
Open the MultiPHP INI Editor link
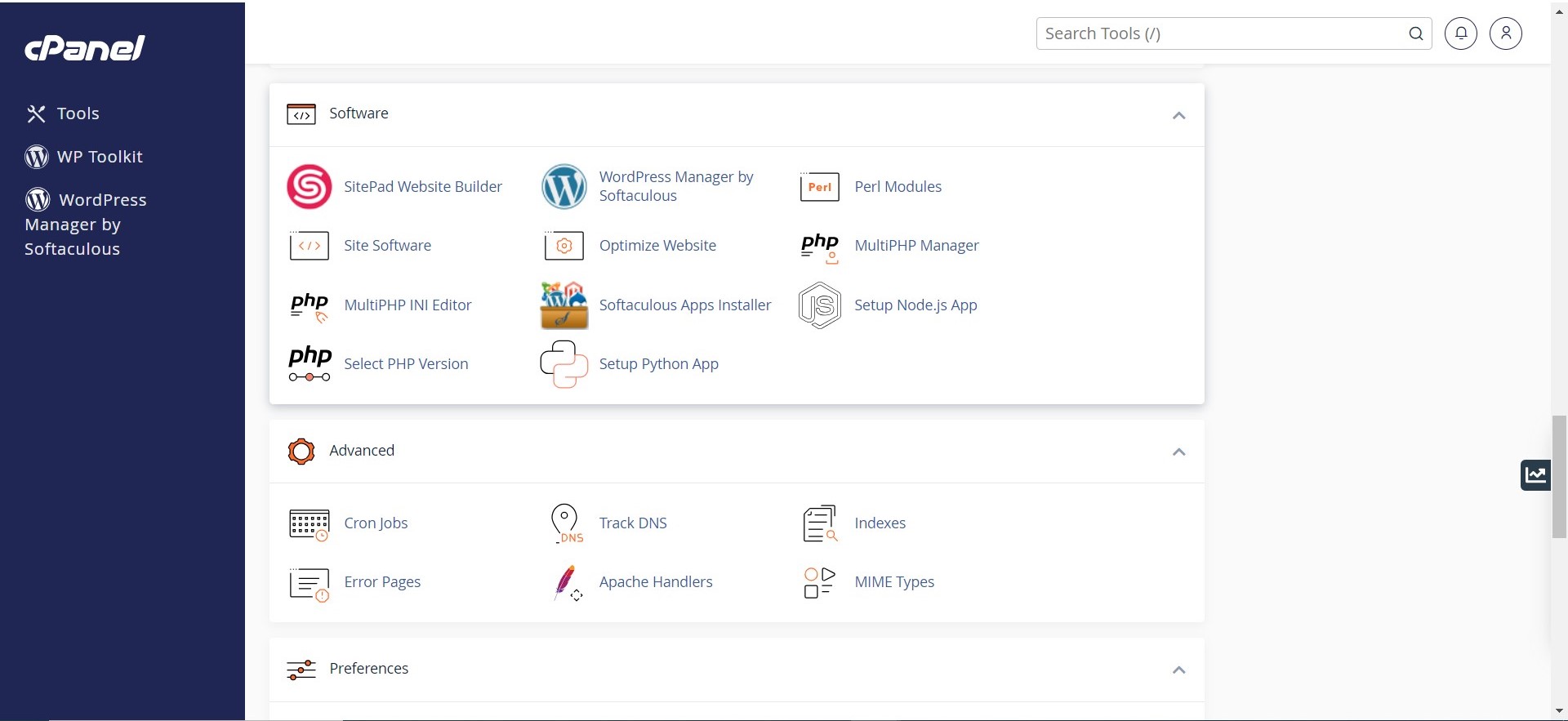click(x=408, y=305)
